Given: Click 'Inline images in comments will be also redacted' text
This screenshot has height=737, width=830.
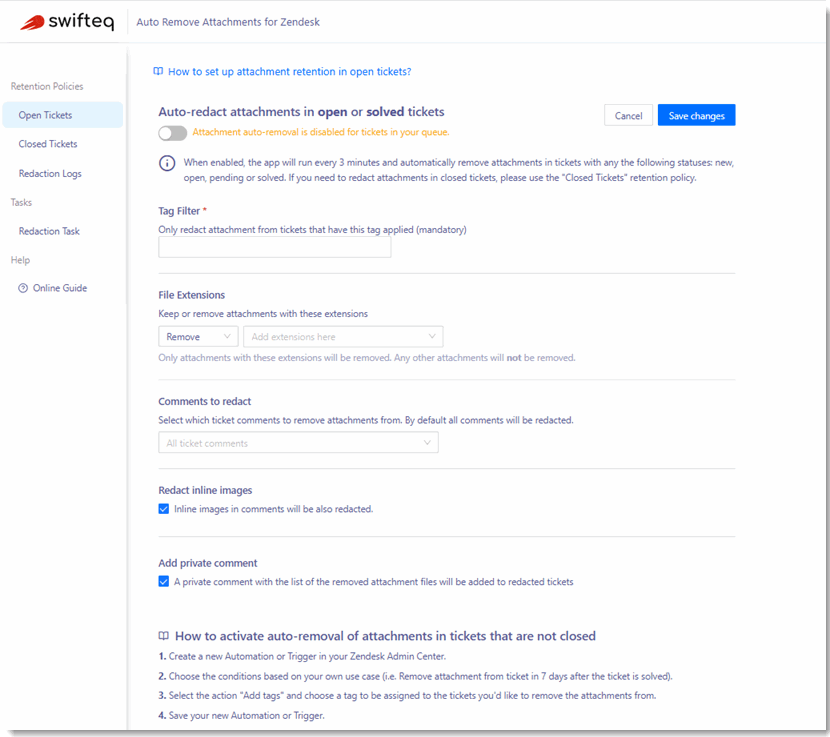Looking at the screenshot, I should (274, 509).
